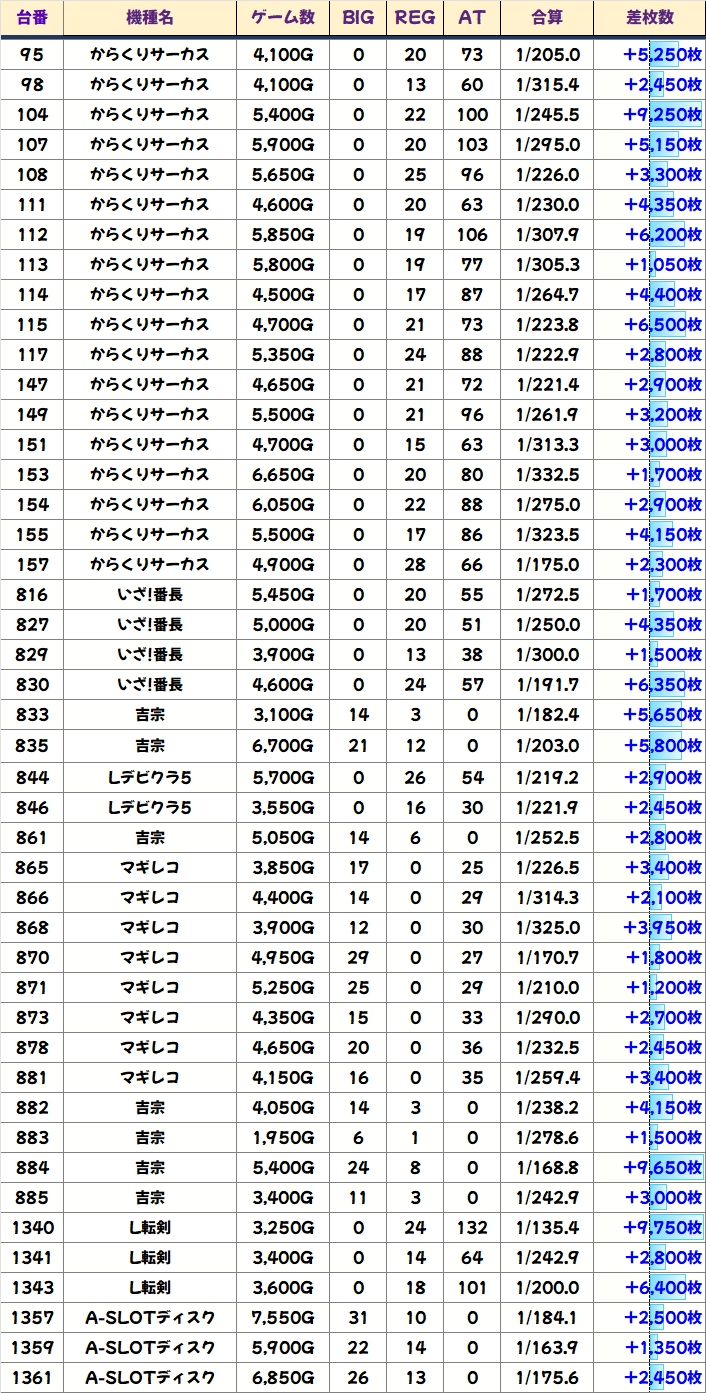This screenshot has width=706, height=1393.
Task: Sort by the ゲーム数 column header
Action: click(x=284, y=18)
